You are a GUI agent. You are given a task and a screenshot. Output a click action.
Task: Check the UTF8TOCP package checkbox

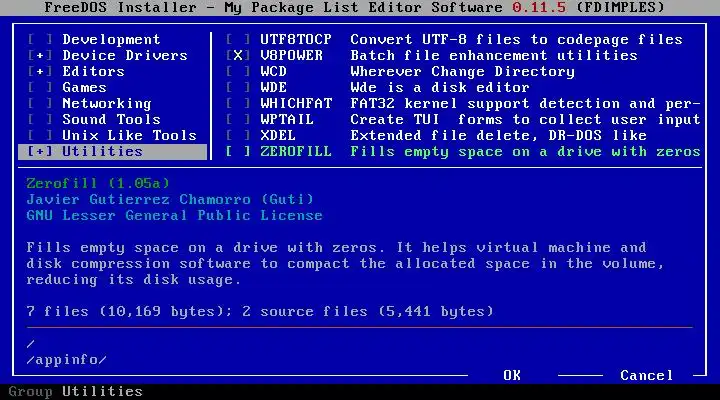pyautogui.click(x=238, y=39)
